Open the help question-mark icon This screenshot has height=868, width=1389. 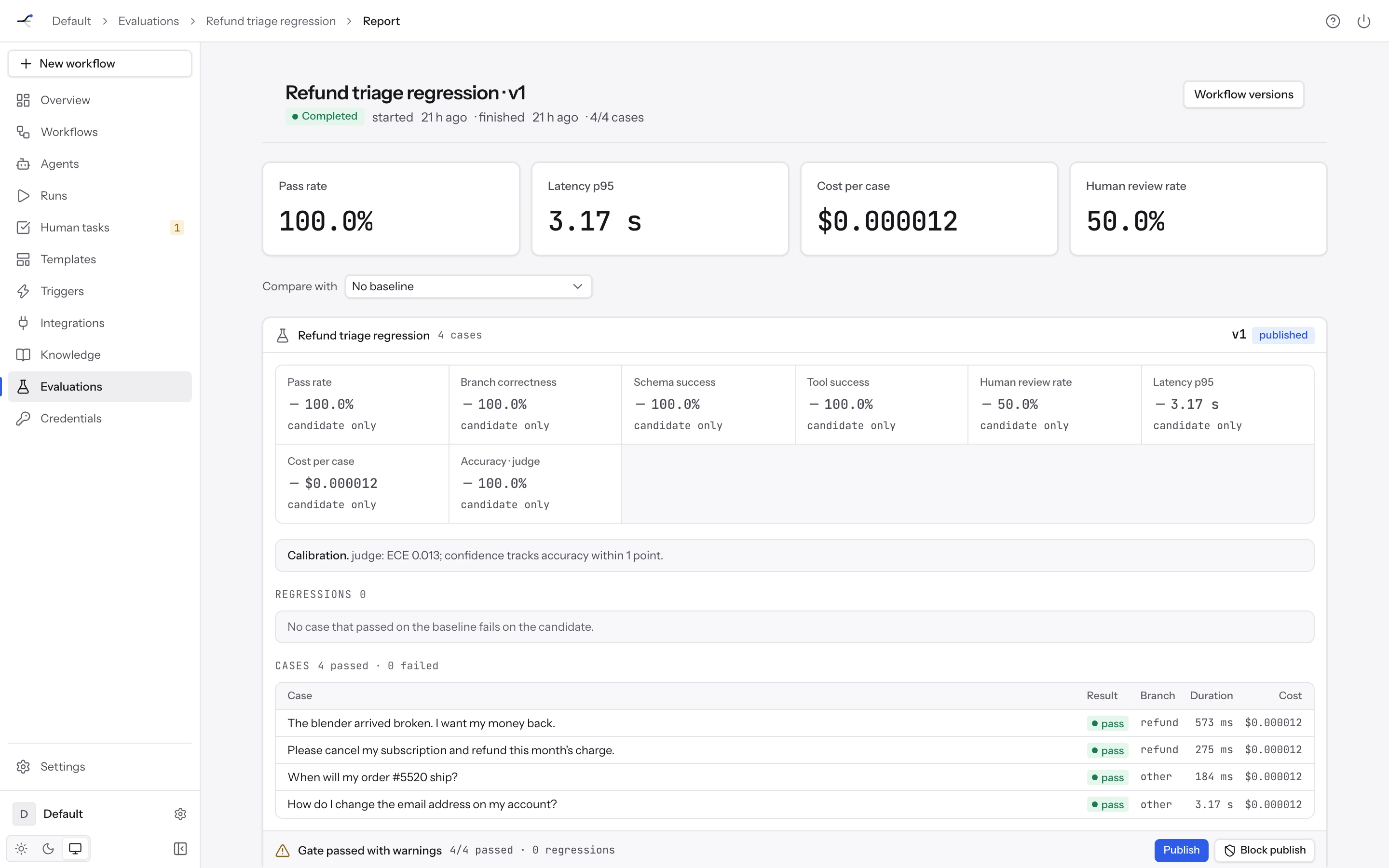pyautogui.click(x=1333, y=21)
